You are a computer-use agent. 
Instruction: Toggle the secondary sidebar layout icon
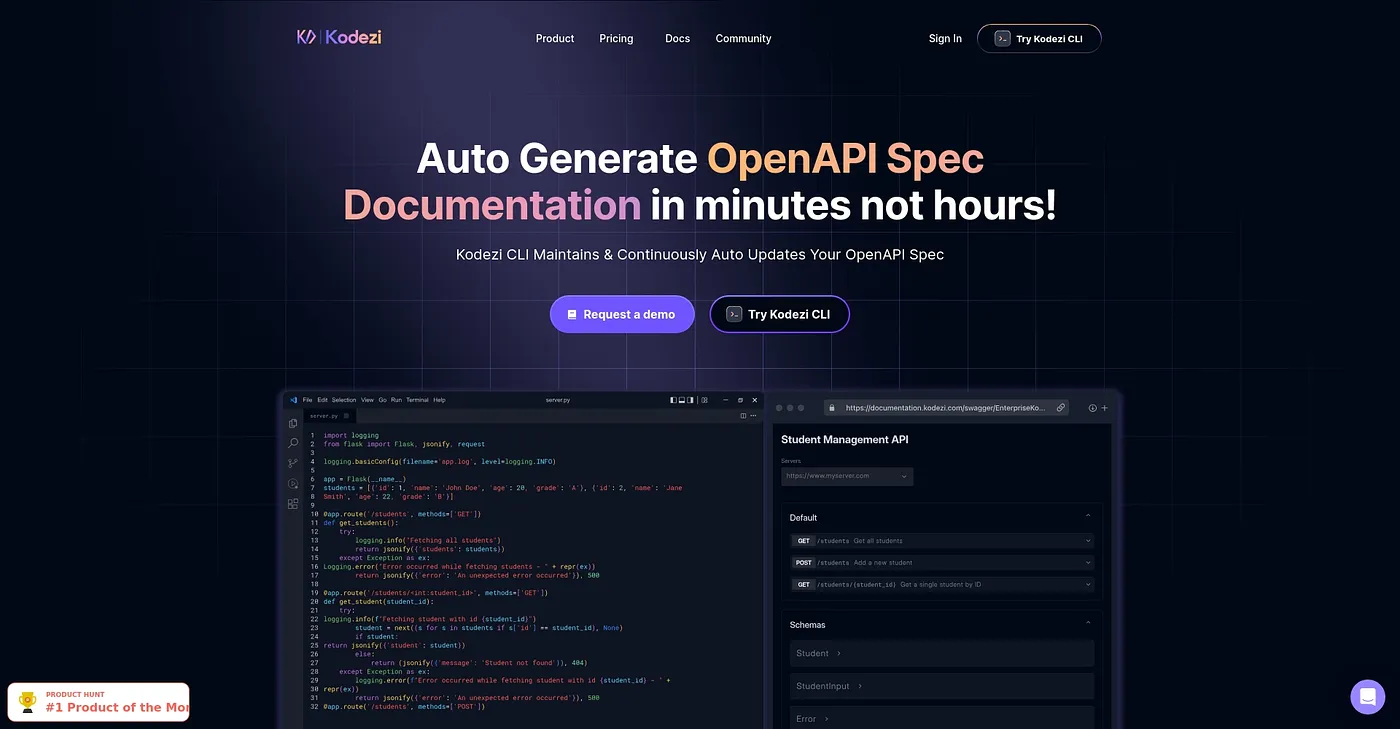pos(692,400)
